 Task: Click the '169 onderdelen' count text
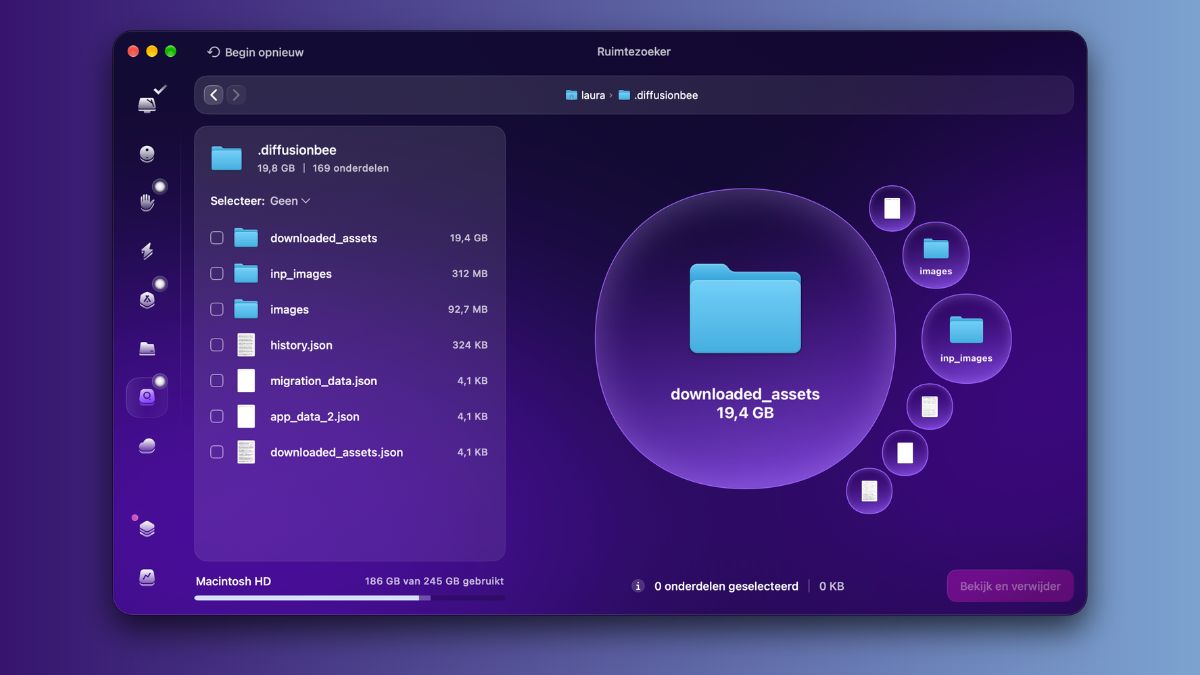[351, 168]
